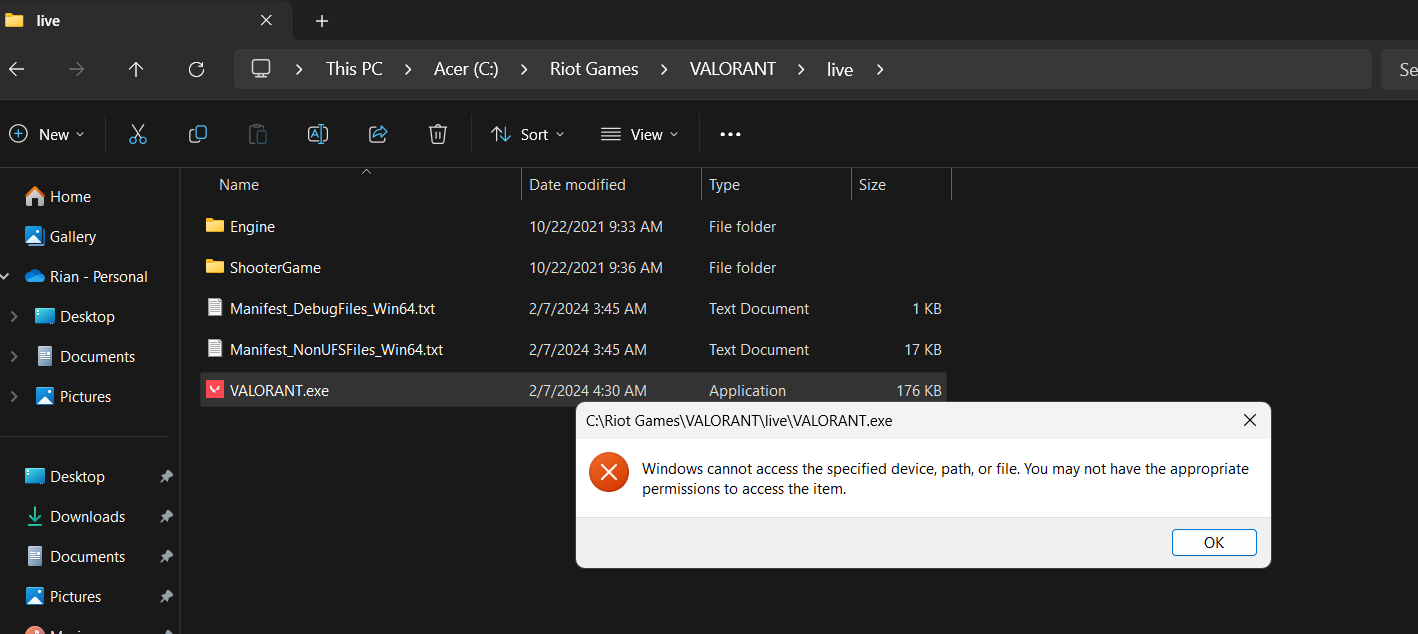Refresh the current folder view

[x=196, y=69]
